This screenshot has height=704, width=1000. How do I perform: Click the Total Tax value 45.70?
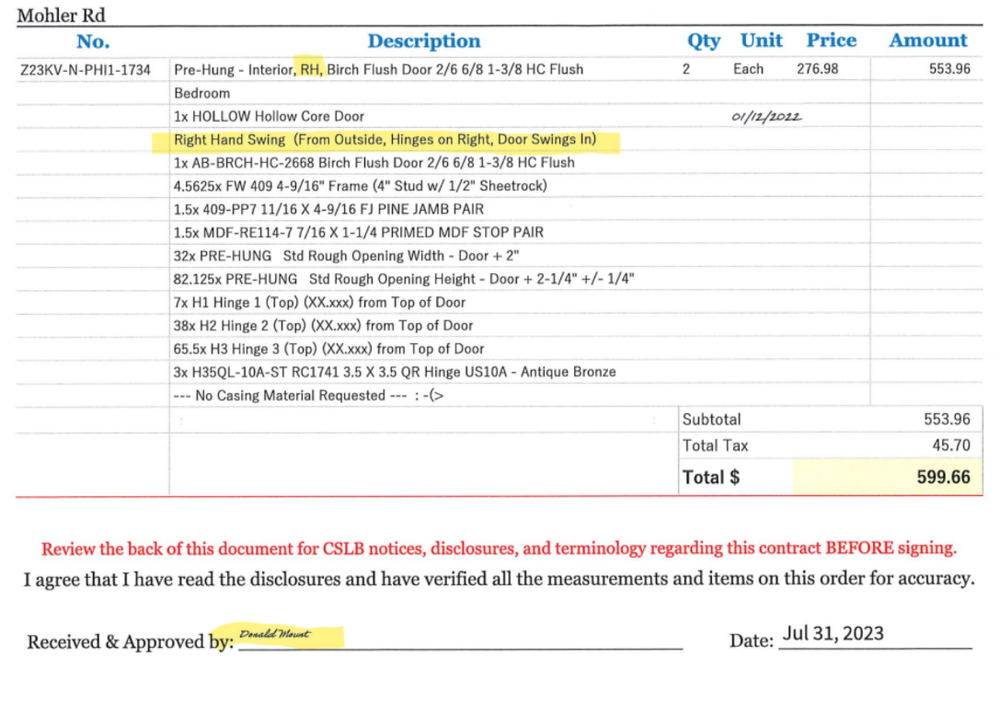point(952,446)
